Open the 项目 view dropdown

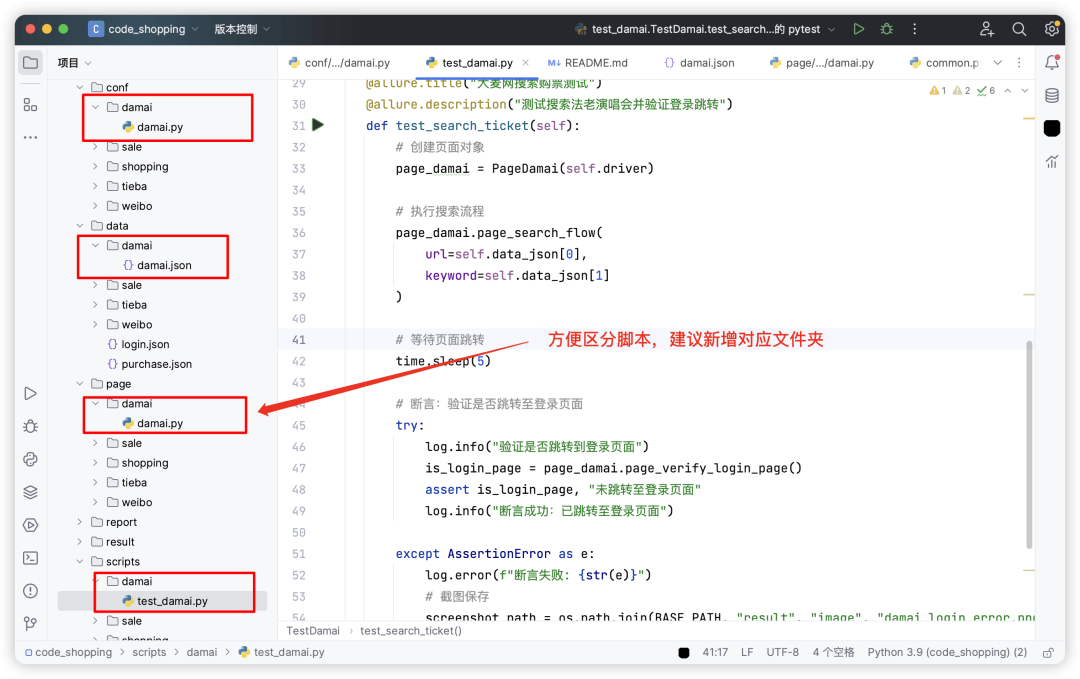pyautogui.click(x=74, y=63)
